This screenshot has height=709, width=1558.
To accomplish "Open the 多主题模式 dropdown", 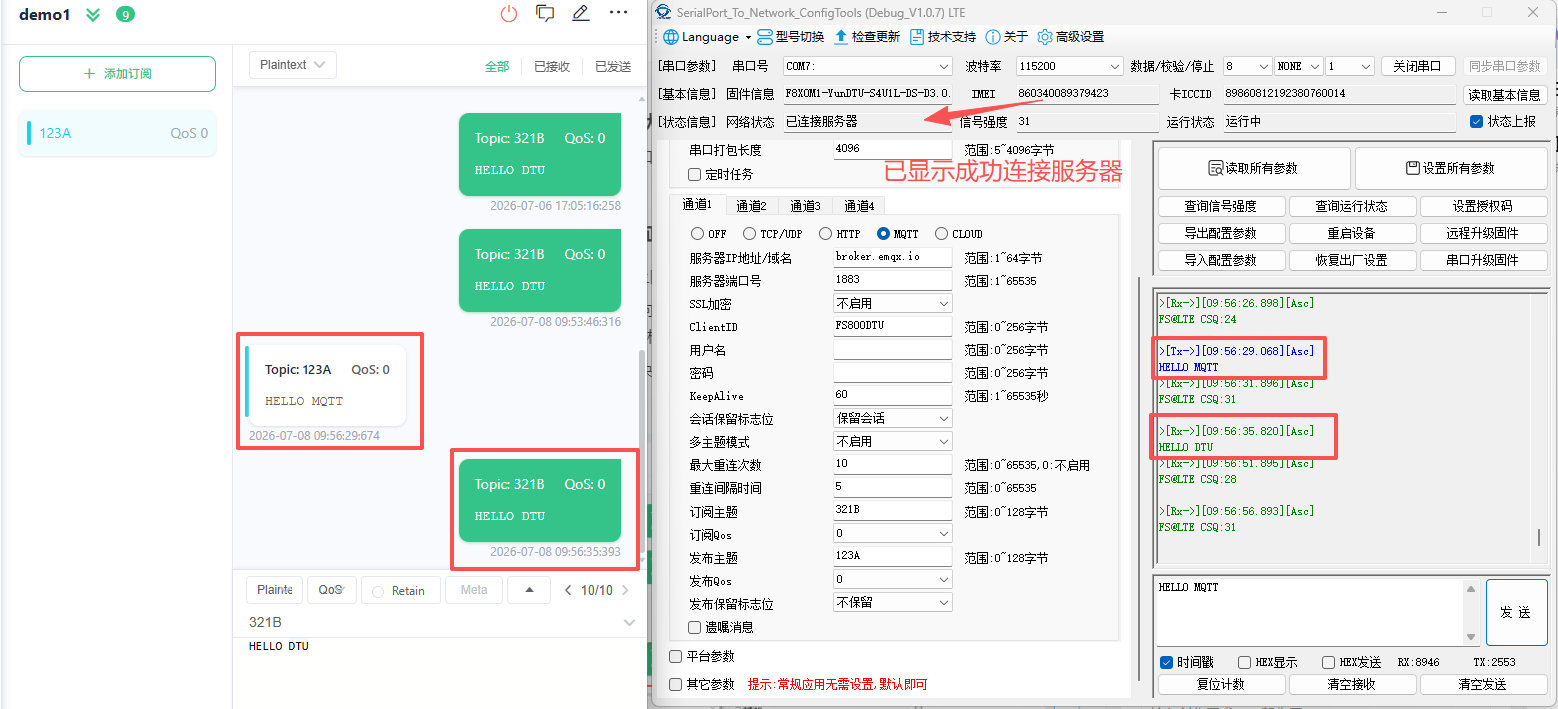I will click(893, 441).
